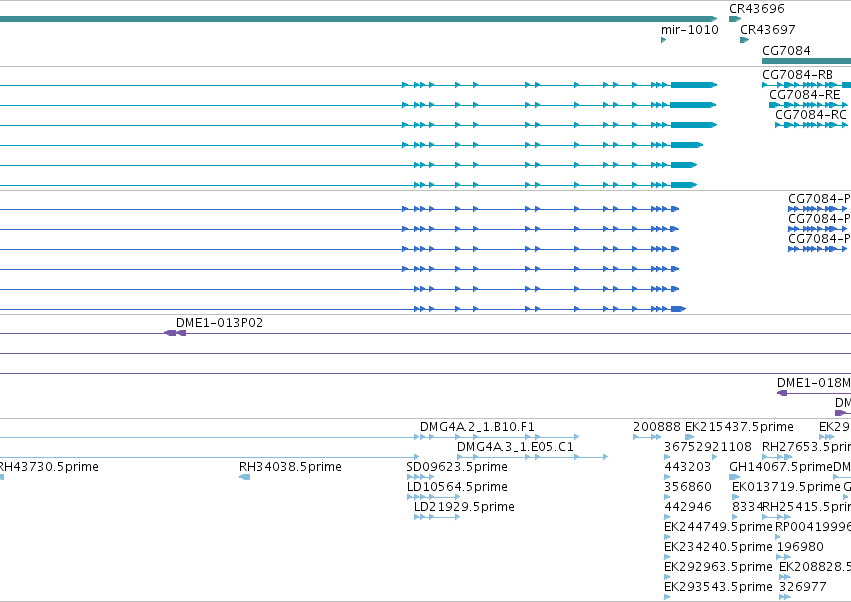This screenshot has width=851, height=602.
Task: Select the EK215437.5prime label
Action: [739, 427]
